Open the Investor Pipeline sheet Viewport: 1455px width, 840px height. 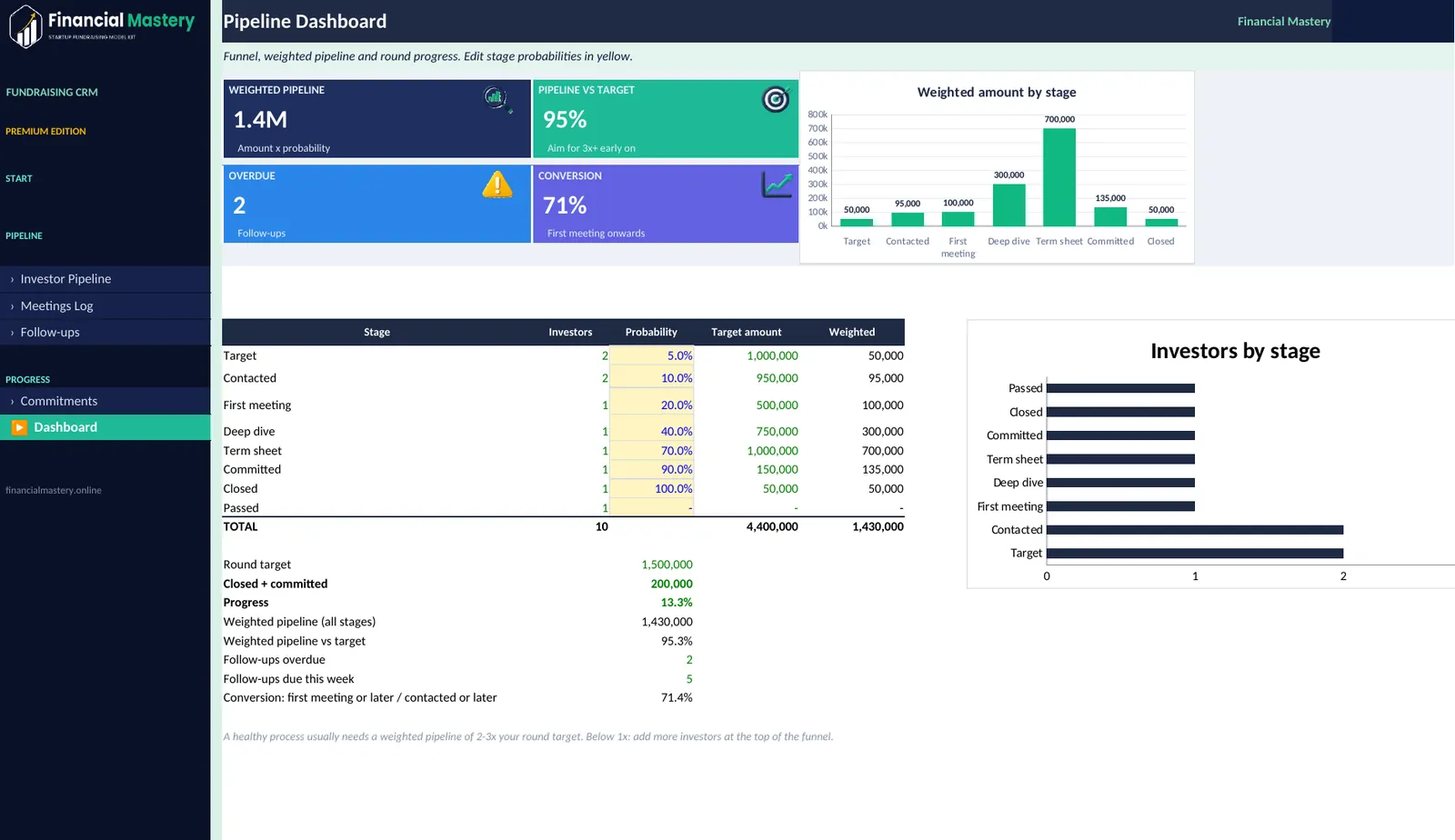[x=105, y=279]
